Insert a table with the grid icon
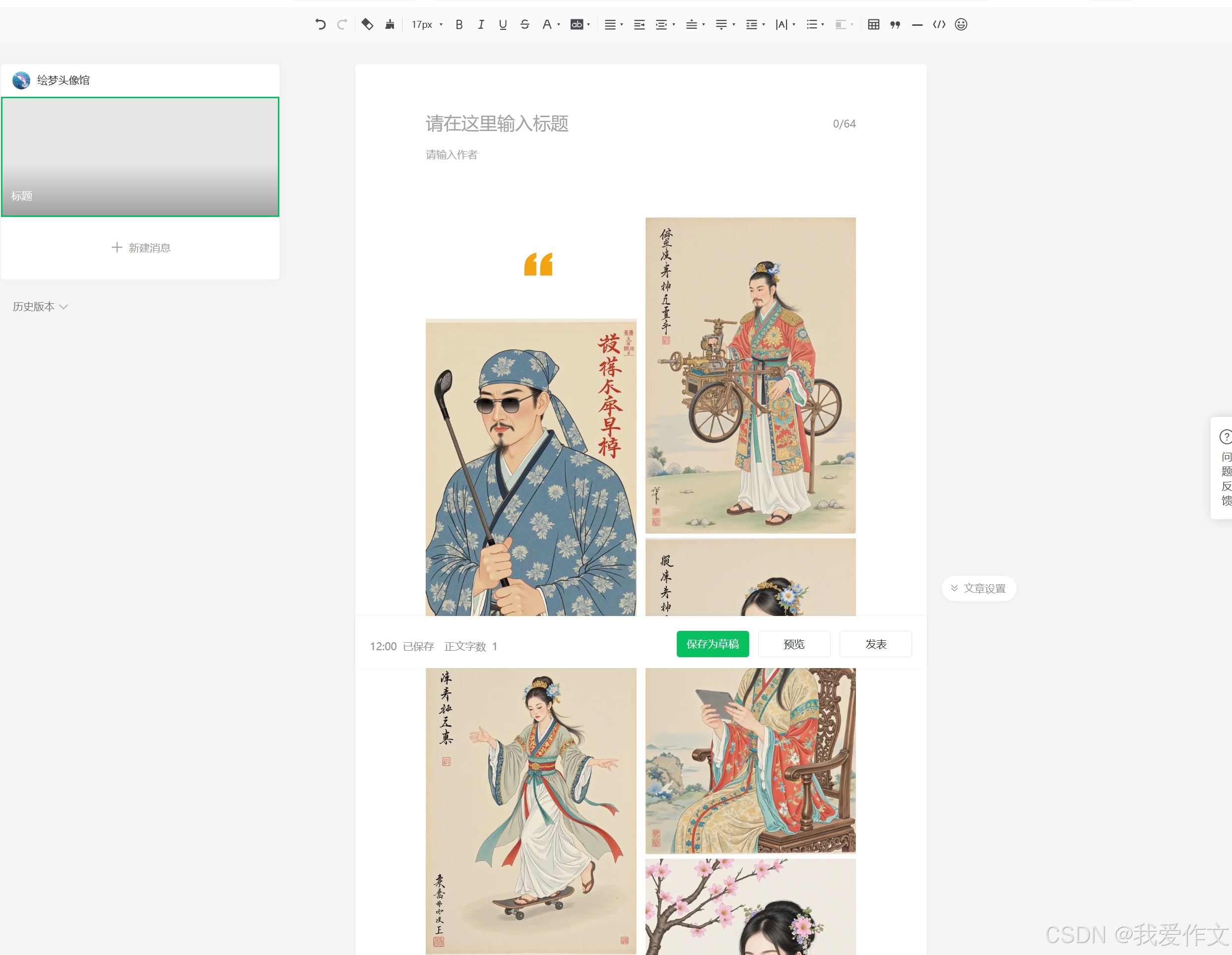 click(873, 24)
